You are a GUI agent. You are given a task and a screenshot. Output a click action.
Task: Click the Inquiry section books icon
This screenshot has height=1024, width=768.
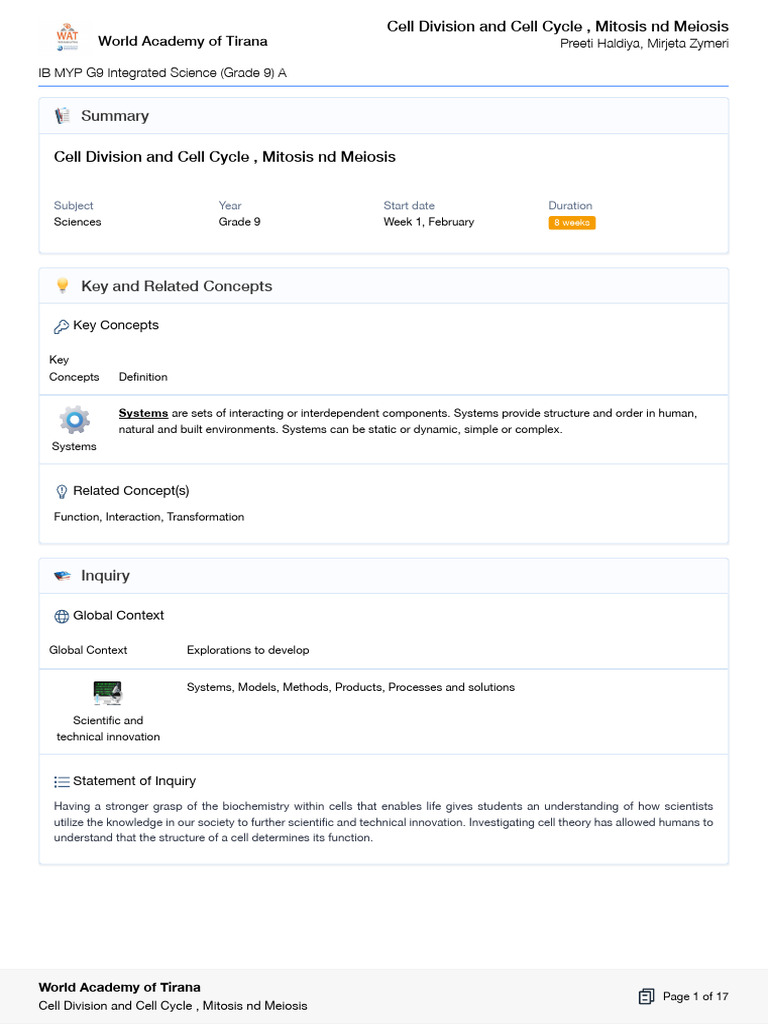click(62, 576)
